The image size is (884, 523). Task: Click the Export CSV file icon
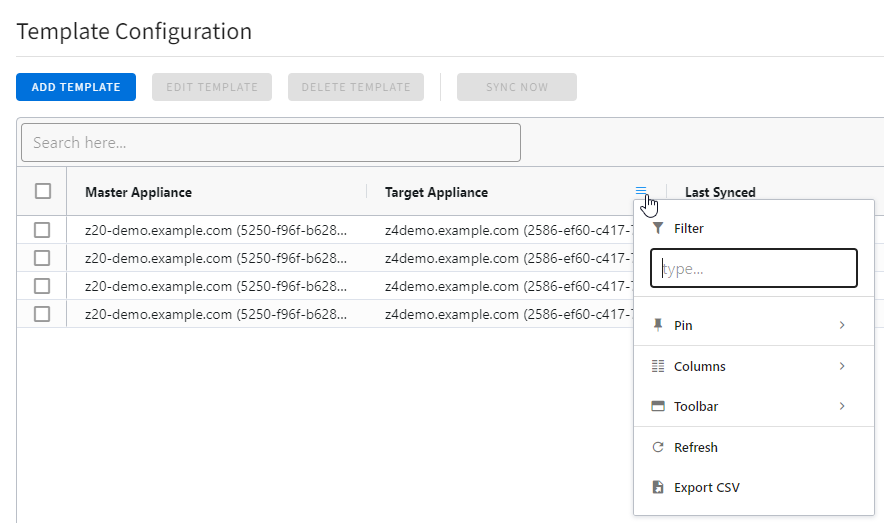(x=657, y=487)
